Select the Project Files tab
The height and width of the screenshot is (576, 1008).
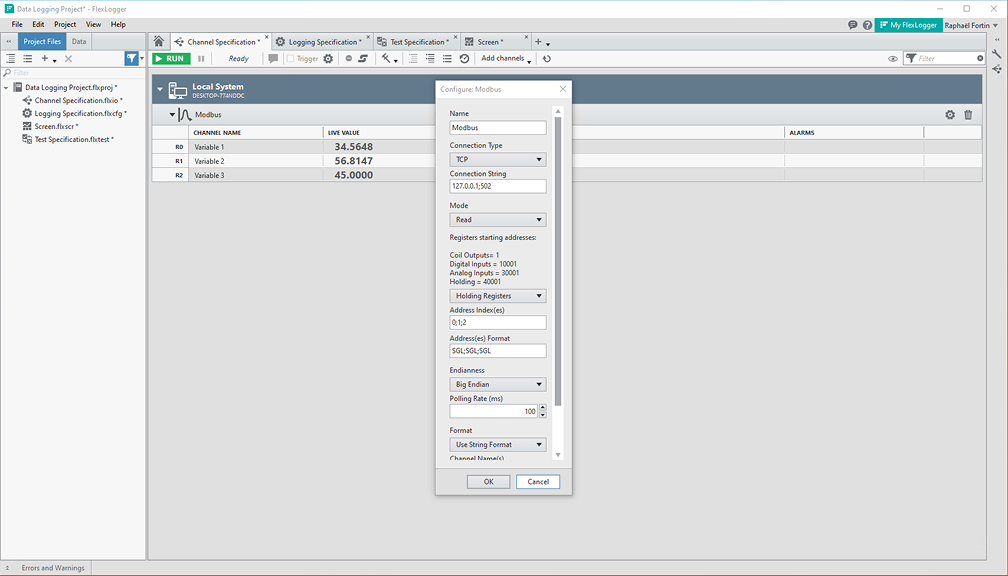(x=42, y=41)
